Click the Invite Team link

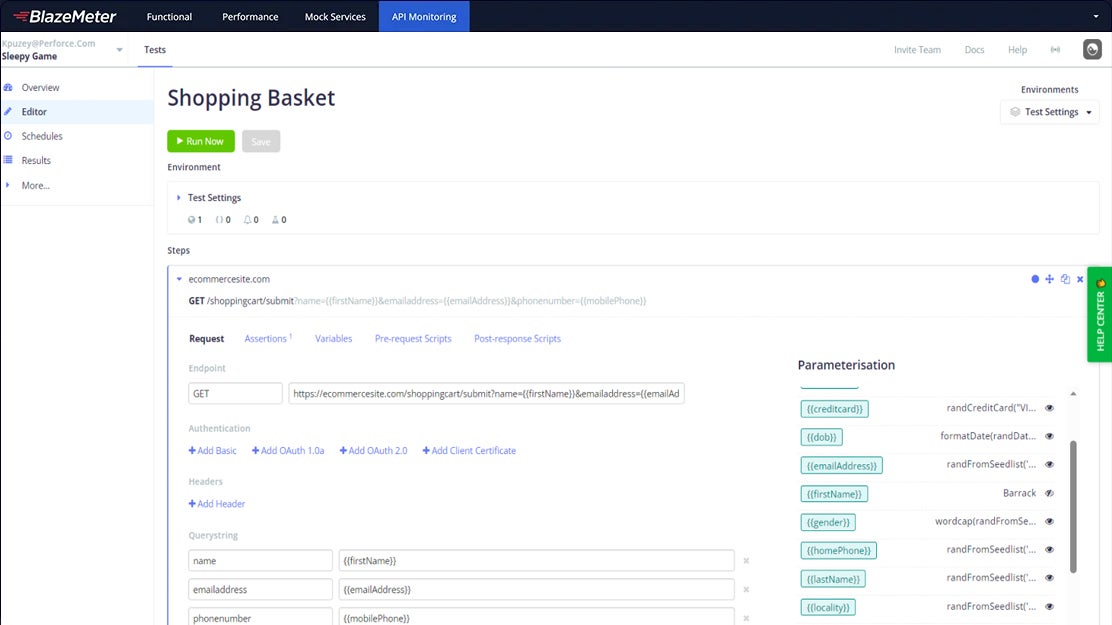click(x=917, y=50)
